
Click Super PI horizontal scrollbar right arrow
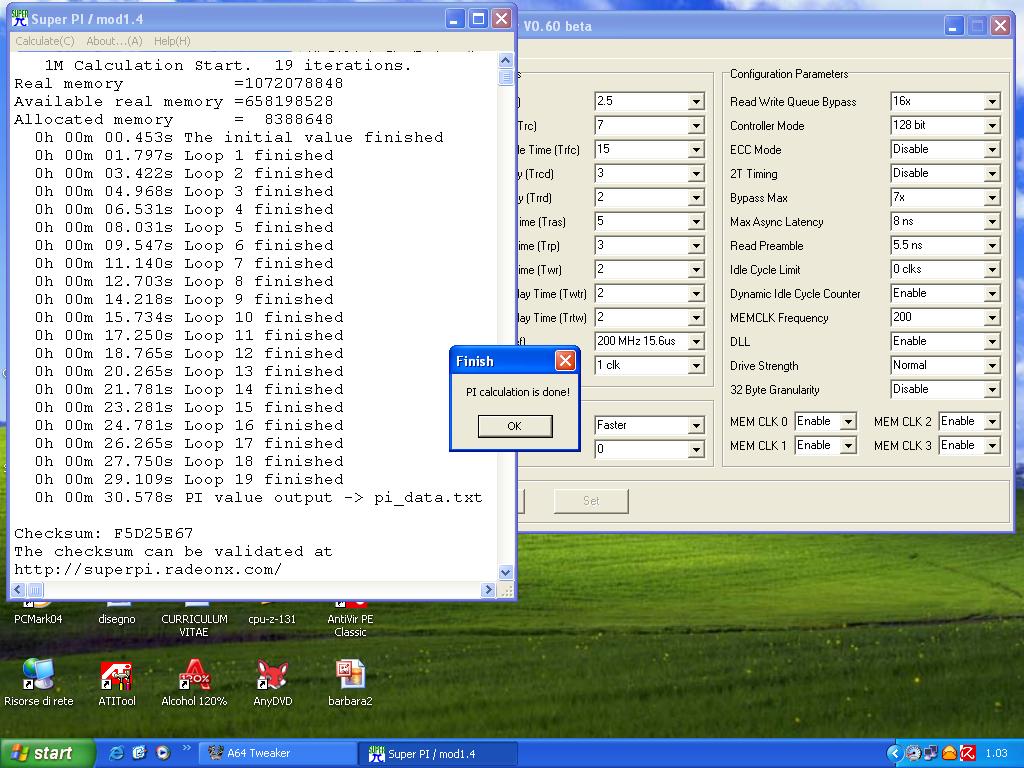[487, 590]
